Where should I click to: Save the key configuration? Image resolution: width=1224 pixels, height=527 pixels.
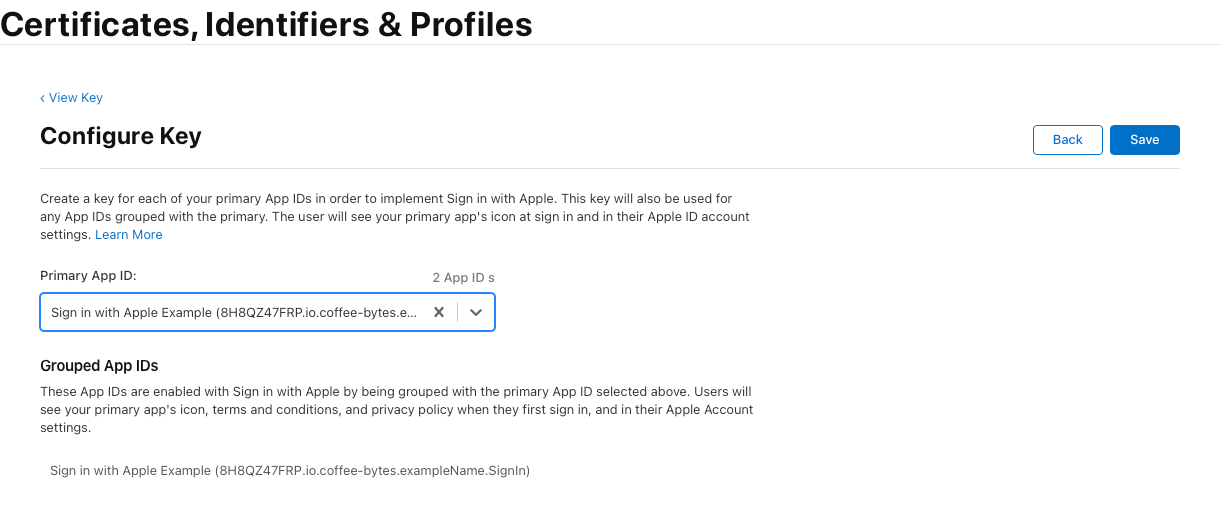(1144, 140)
